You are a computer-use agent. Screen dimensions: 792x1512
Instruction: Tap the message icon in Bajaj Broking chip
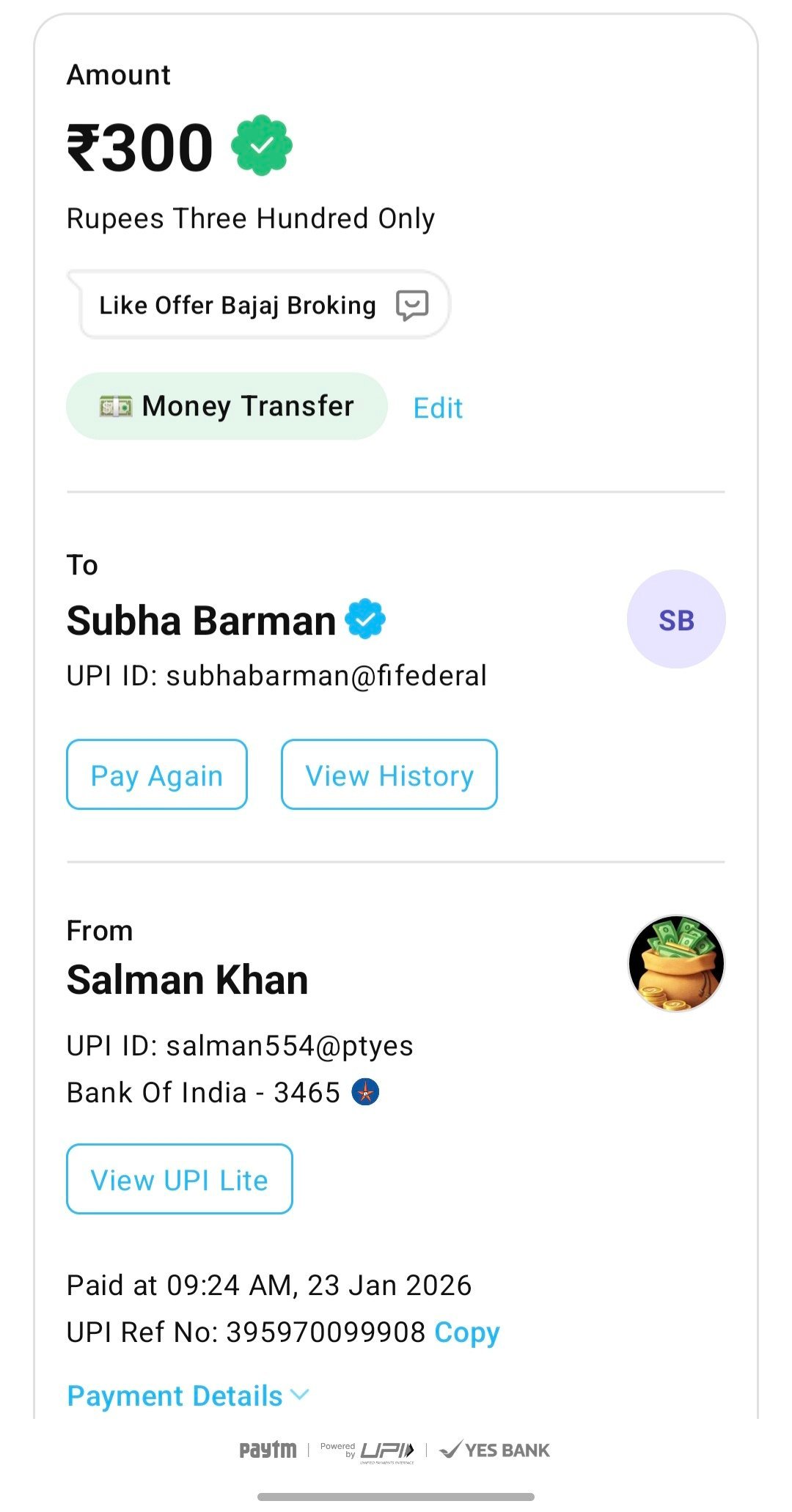[412, 305]
